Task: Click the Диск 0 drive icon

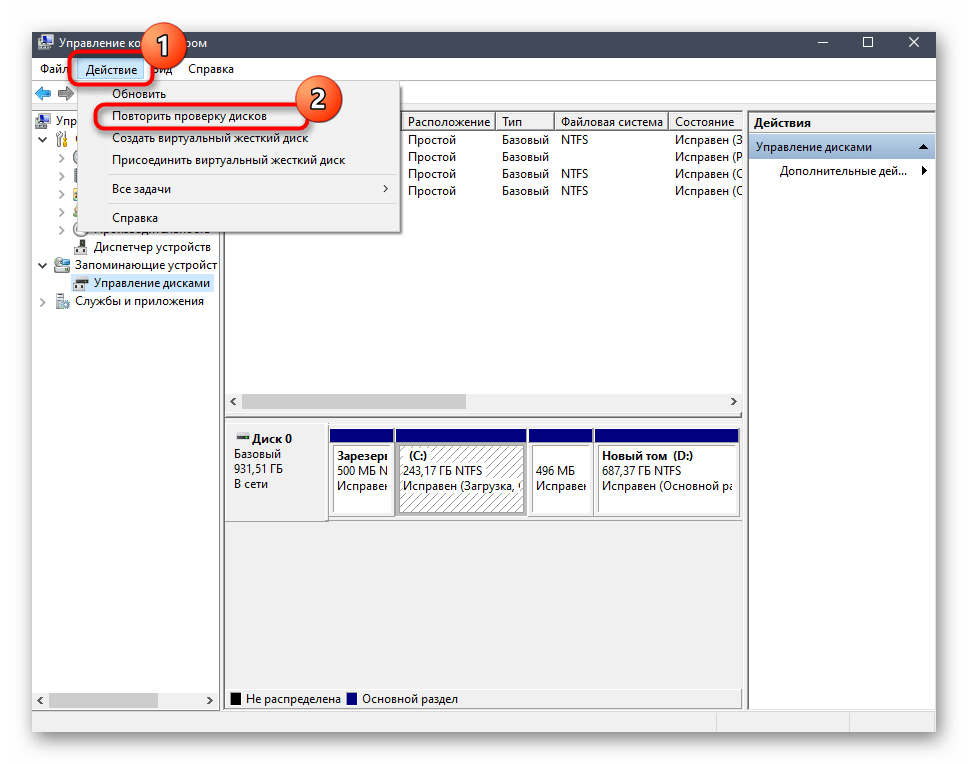Action: (242, 438)
